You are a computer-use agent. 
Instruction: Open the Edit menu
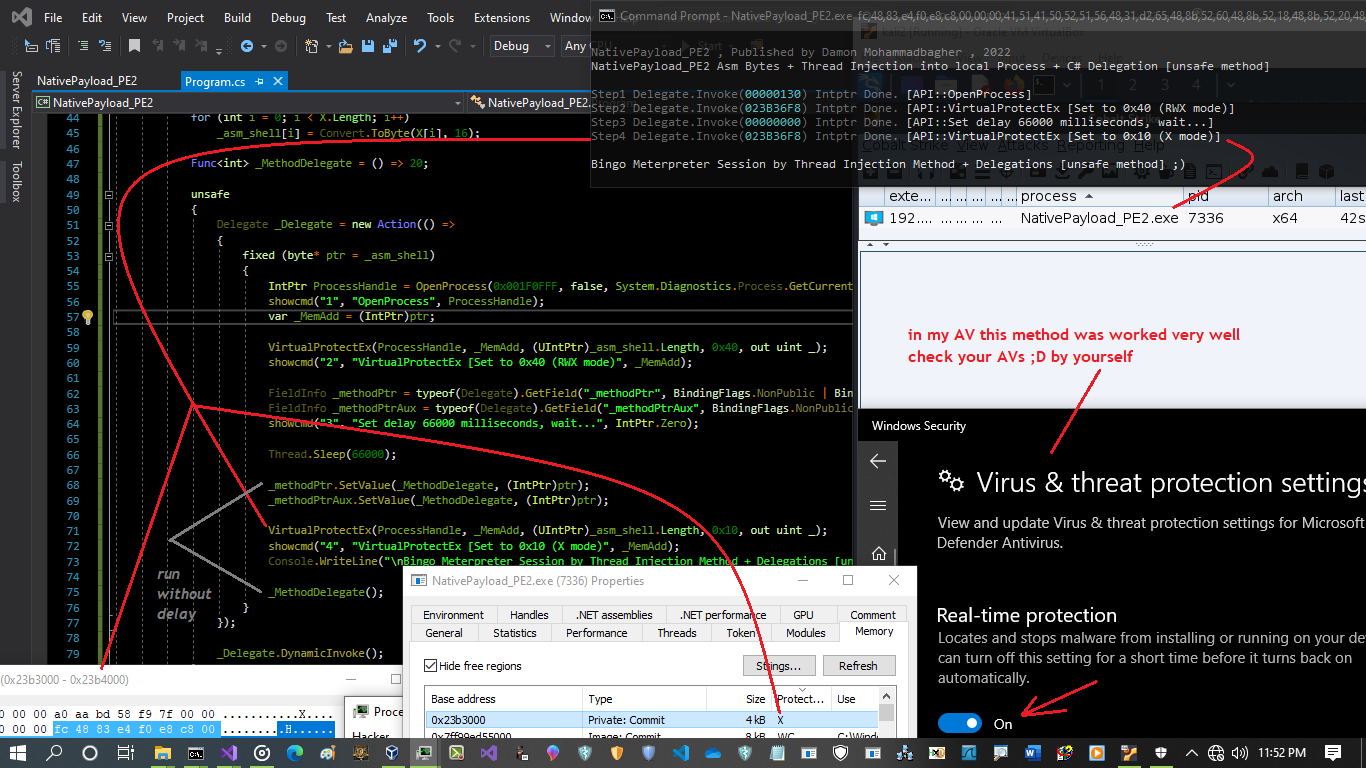92,18
